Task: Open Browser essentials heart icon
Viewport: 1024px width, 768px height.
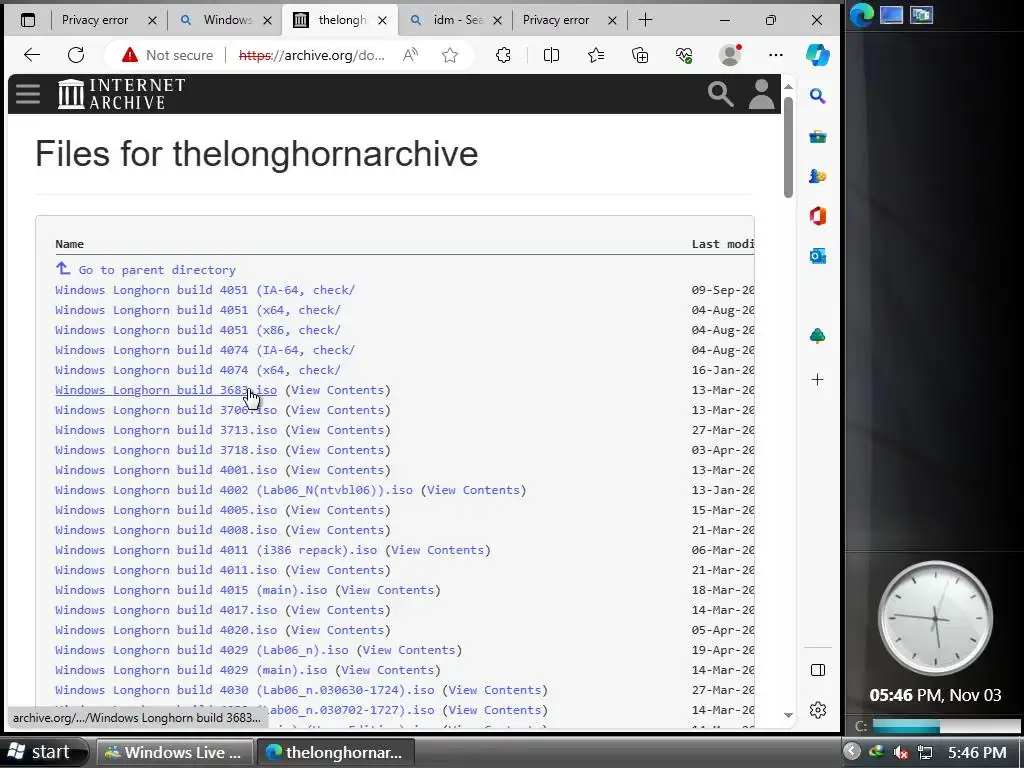Action: tap(684, 55)
